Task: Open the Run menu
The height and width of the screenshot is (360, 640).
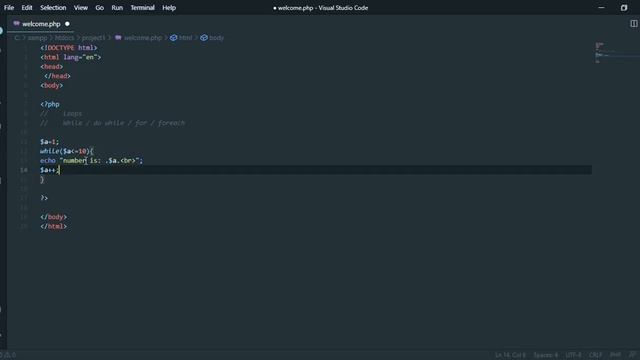Action: (117, 8)
